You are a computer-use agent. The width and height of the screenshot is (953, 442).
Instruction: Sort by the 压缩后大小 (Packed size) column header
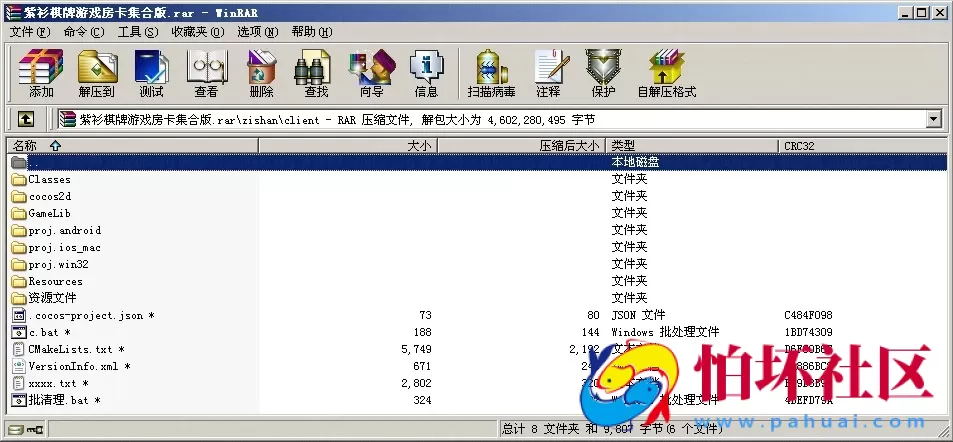click(522, 146)
